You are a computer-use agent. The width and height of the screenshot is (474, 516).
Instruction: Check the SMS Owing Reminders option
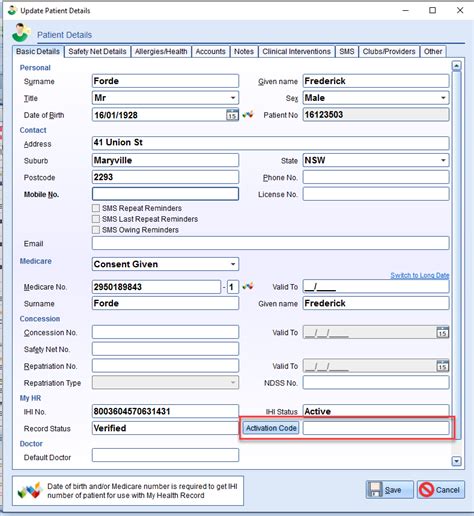[96, 230]
